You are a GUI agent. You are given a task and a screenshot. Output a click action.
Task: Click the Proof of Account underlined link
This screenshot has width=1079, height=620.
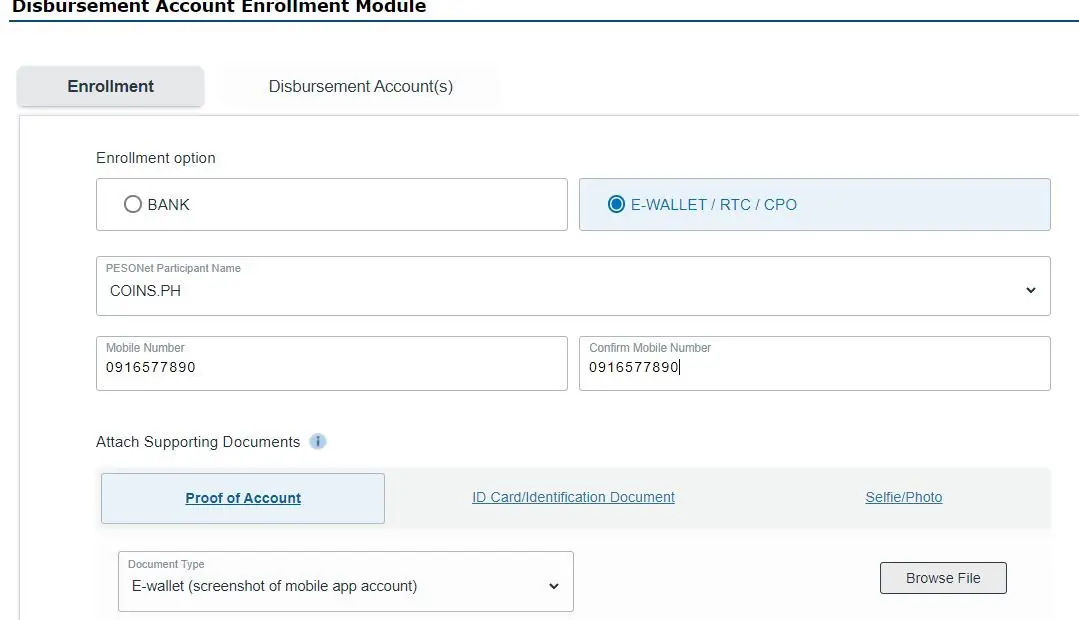242,497
